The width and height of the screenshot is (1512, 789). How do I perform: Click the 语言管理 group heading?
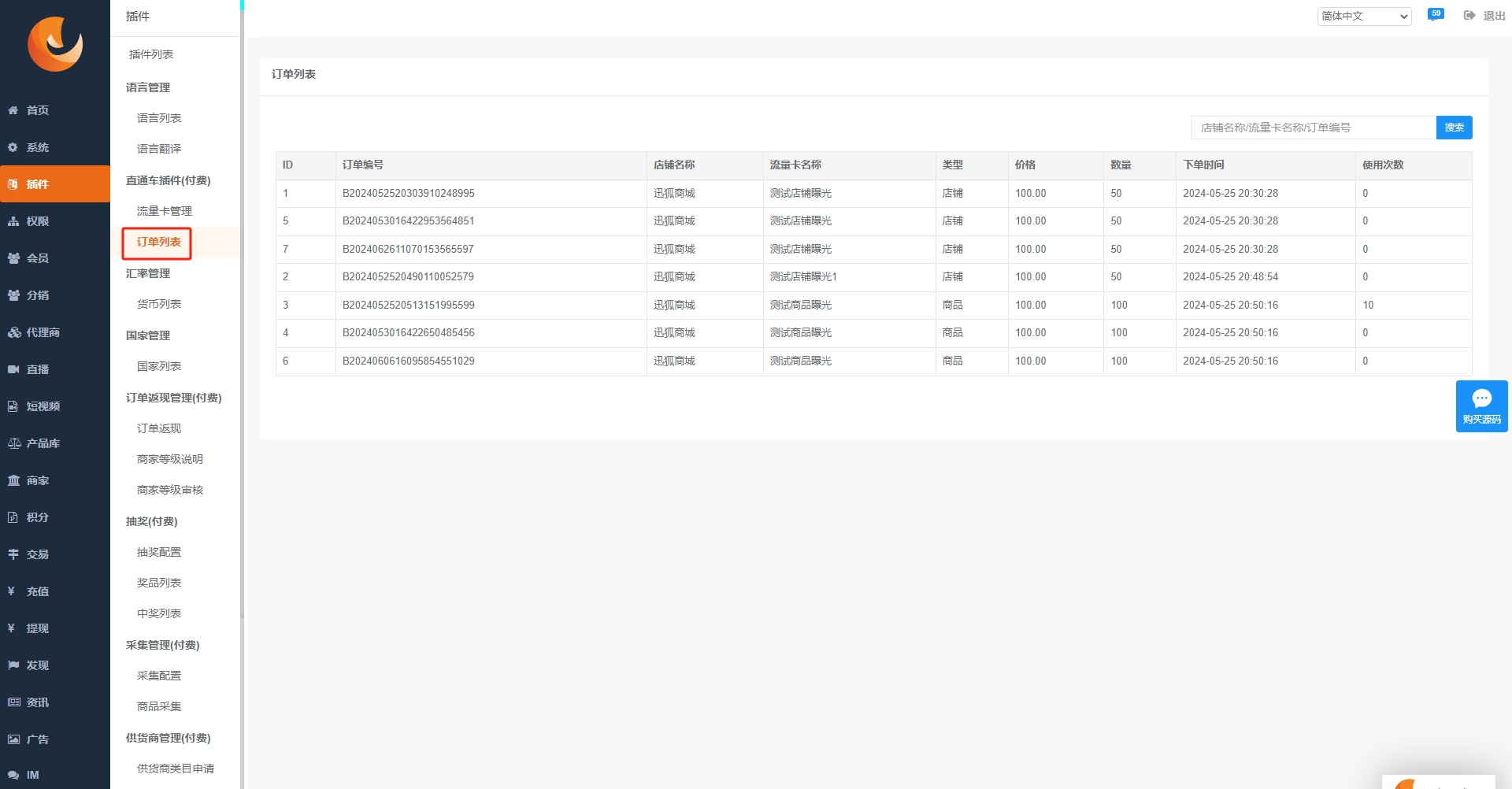[148, 87]
